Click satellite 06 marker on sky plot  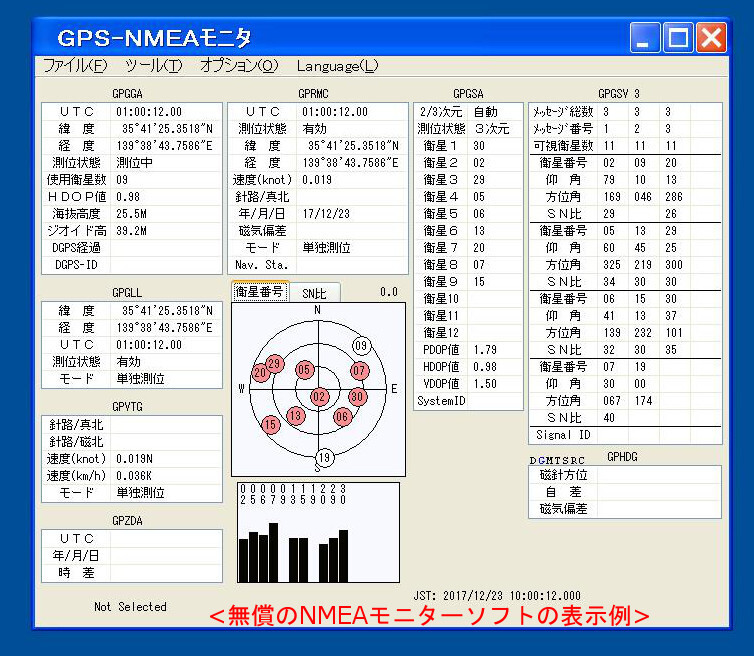pyautogui.click(x=342, y=416)
